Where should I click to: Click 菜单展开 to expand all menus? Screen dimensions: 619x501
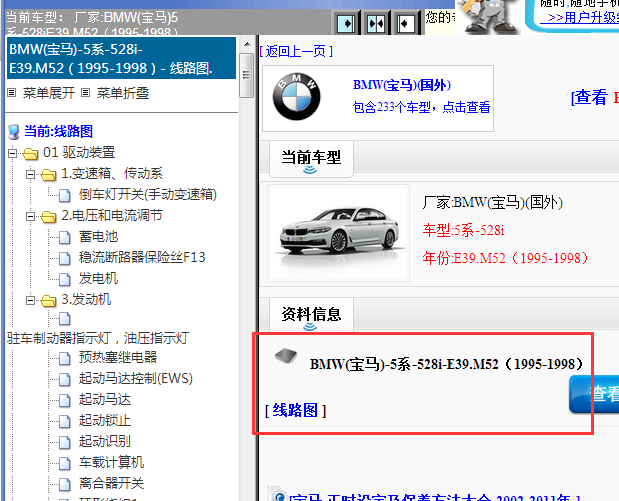(x=49, y=93)
